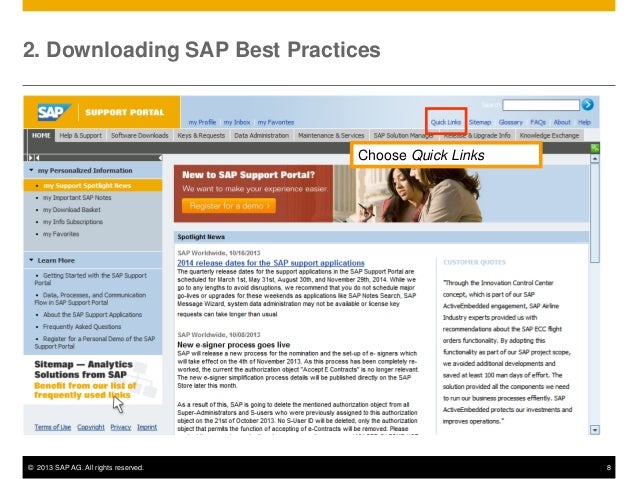Open the Data Administration tab

pos(261,136)
